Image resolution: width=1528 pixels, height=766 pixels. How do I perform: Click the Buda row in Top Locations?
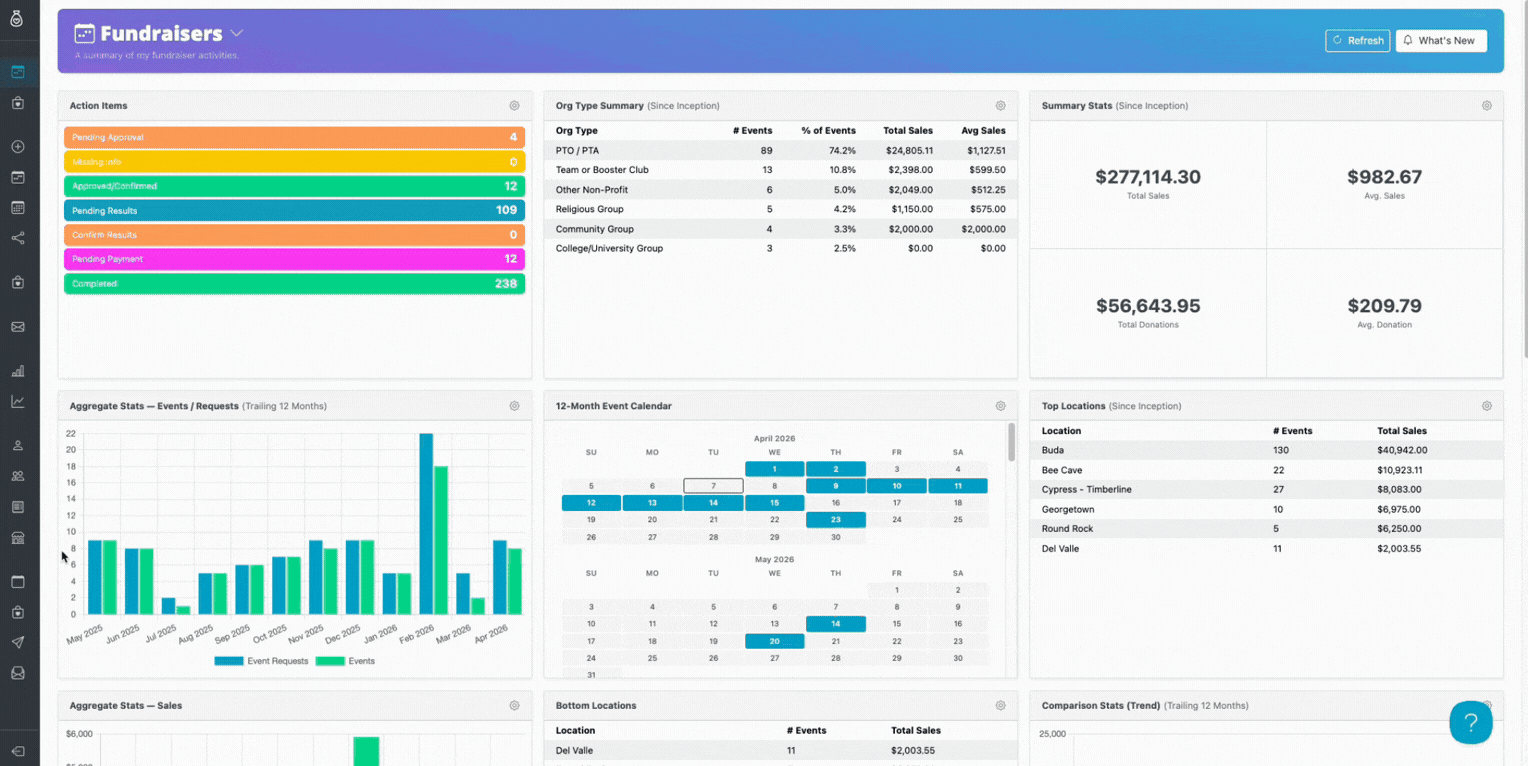click(1266, 451)
